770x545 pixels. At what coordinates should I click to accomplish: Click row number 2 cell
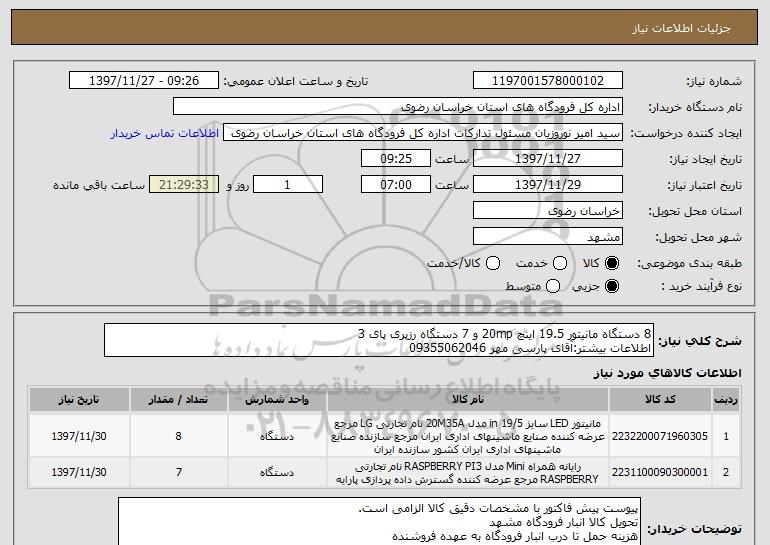pos(726,472)
